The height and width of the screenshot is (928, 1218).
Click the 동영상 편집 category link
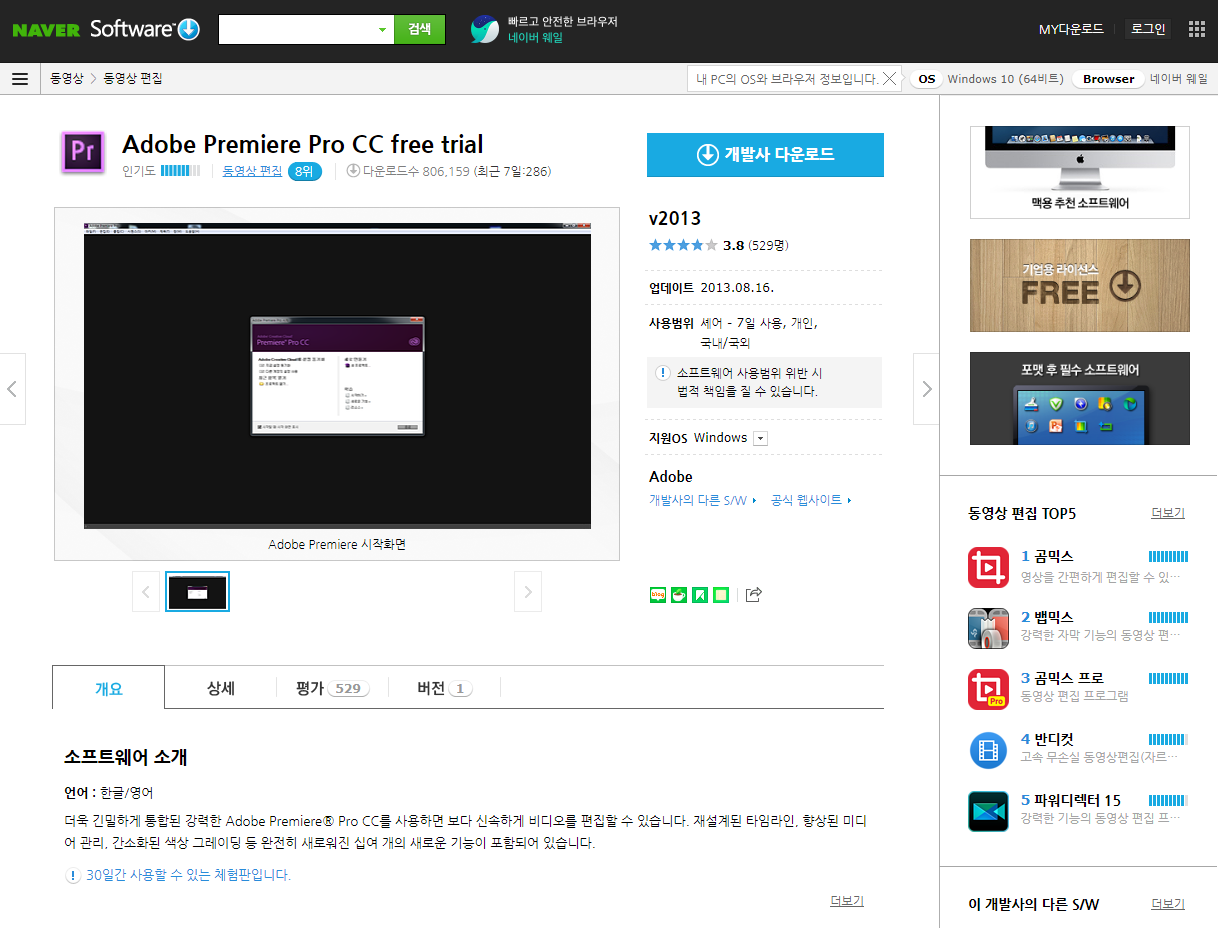pyautogui.click(x=252, y=171)
